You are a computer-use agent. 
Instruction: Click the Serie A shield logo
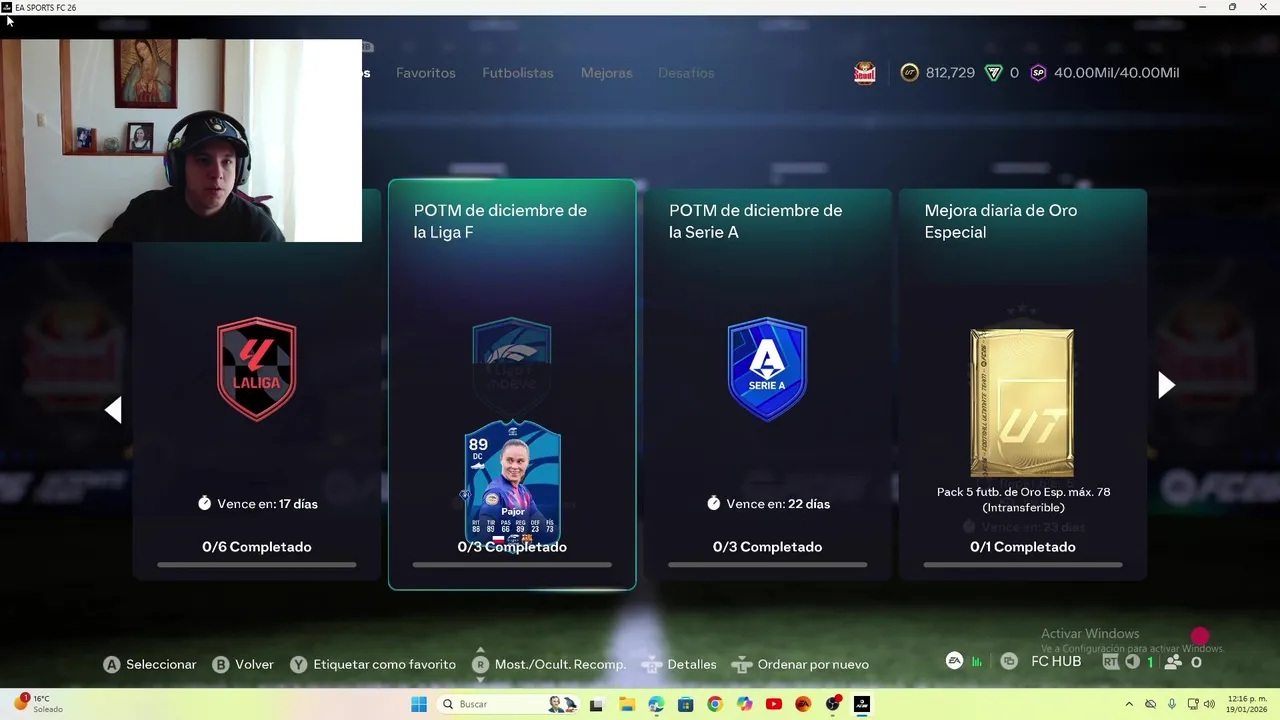[x=767, y=369]
